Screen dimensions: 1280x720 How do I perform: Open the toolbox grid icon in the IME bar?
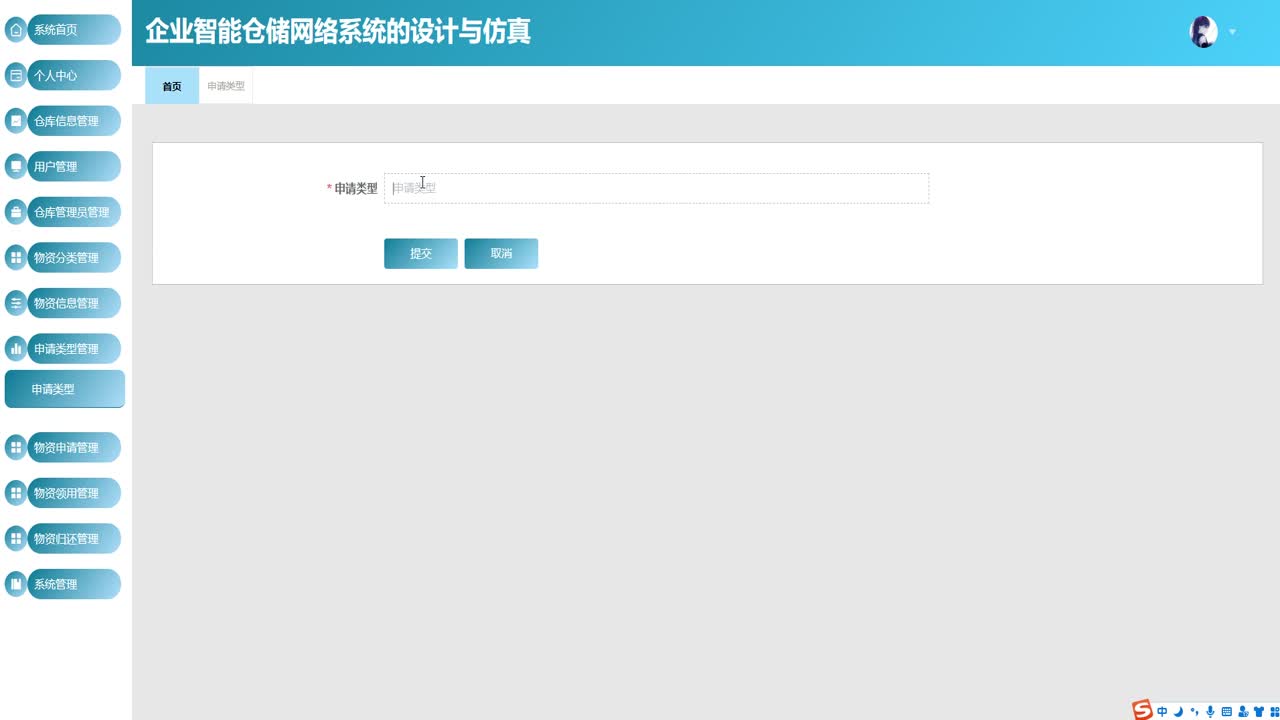coord(1274,712)
